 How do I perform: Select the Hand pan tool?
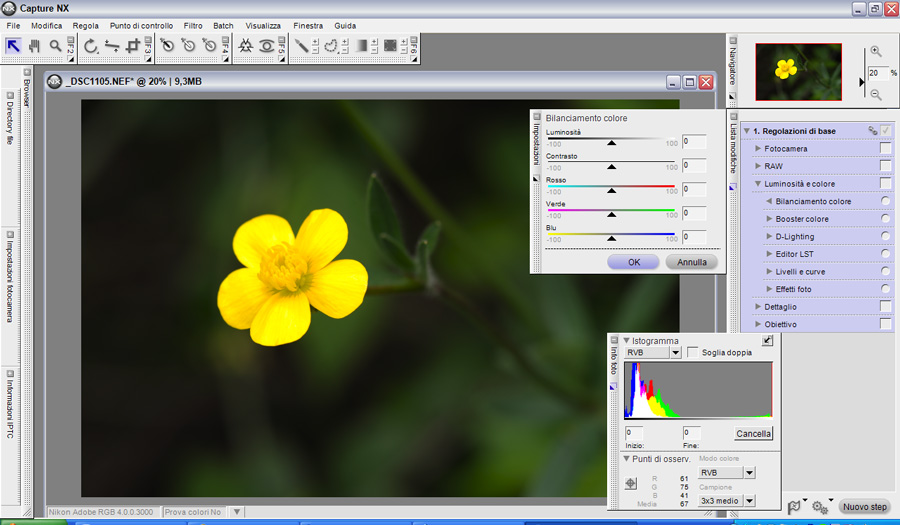point(34,46)
